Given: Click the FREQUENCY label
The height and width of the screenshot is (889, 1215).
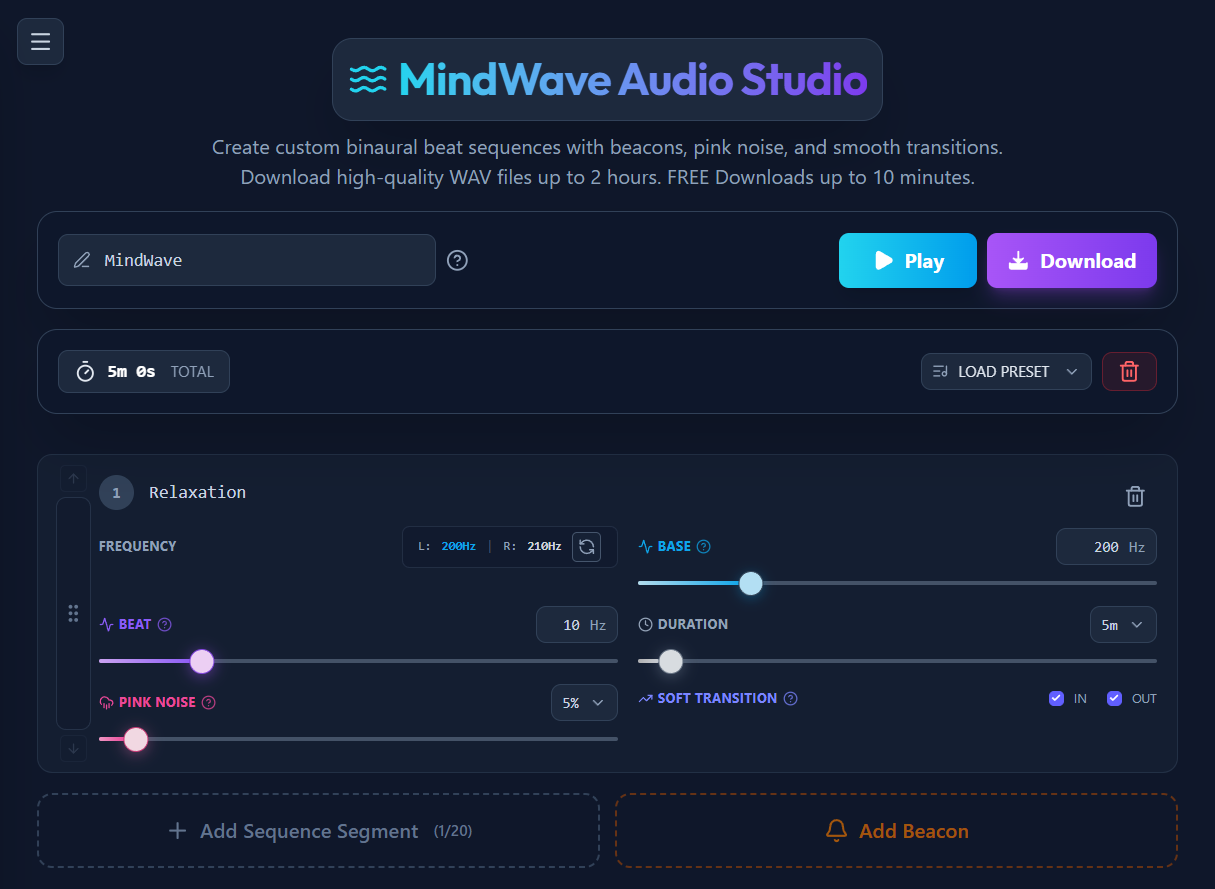Looking at the screenshot, I should [x=138, y=547].
